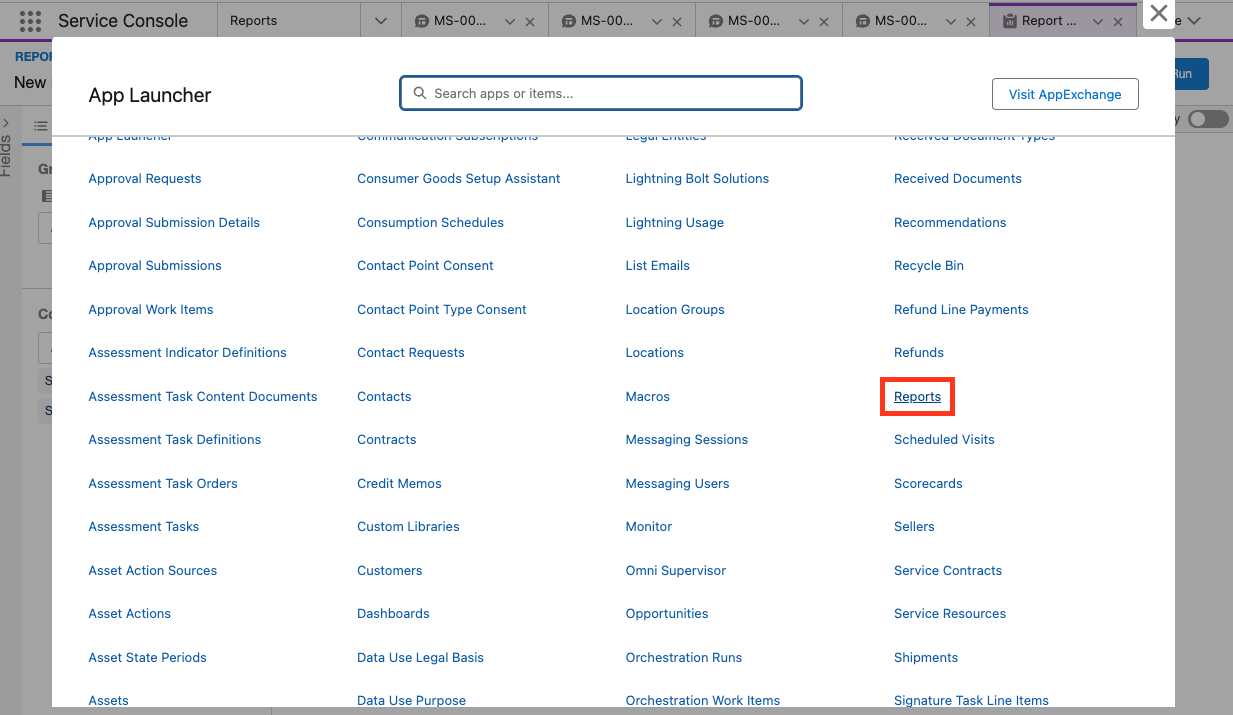The height and width of the screenshot is (715, 1233).
Task: Open Asset State Periods
Action: pyautogui.click(x=148, y=658)
